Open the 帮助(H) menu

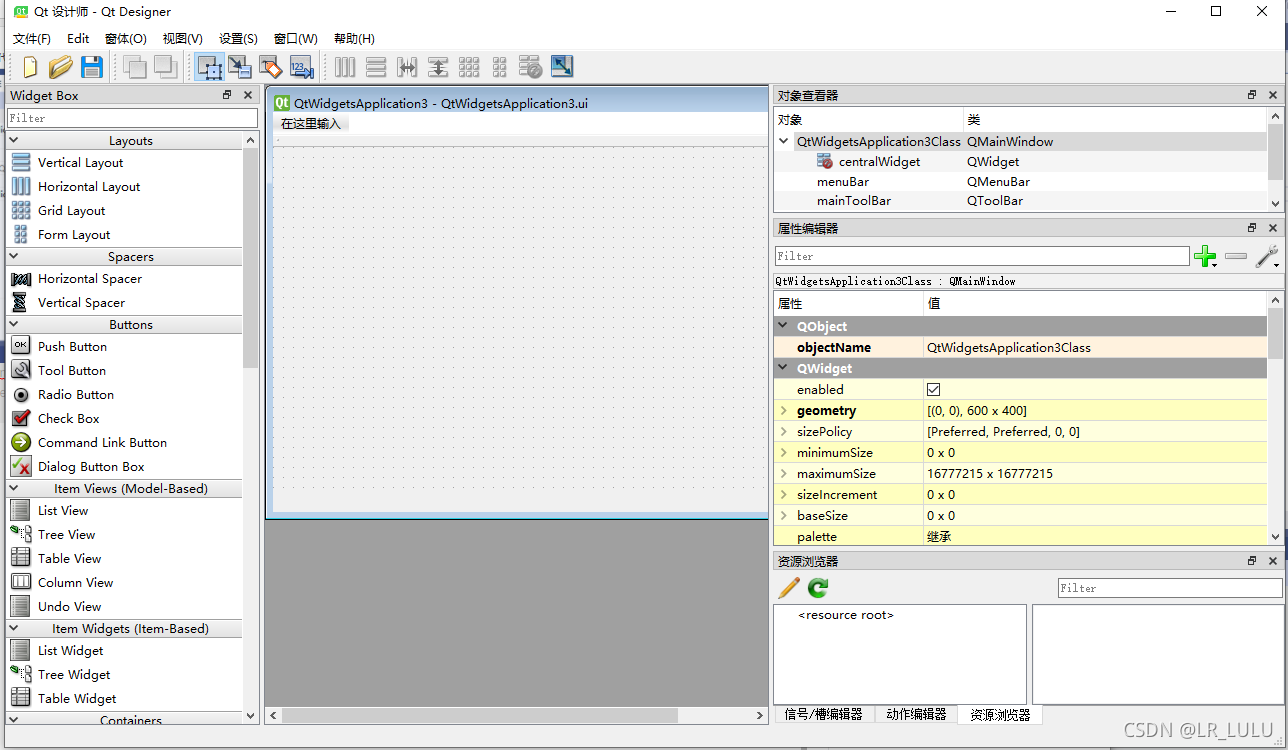tap(354, 39)
